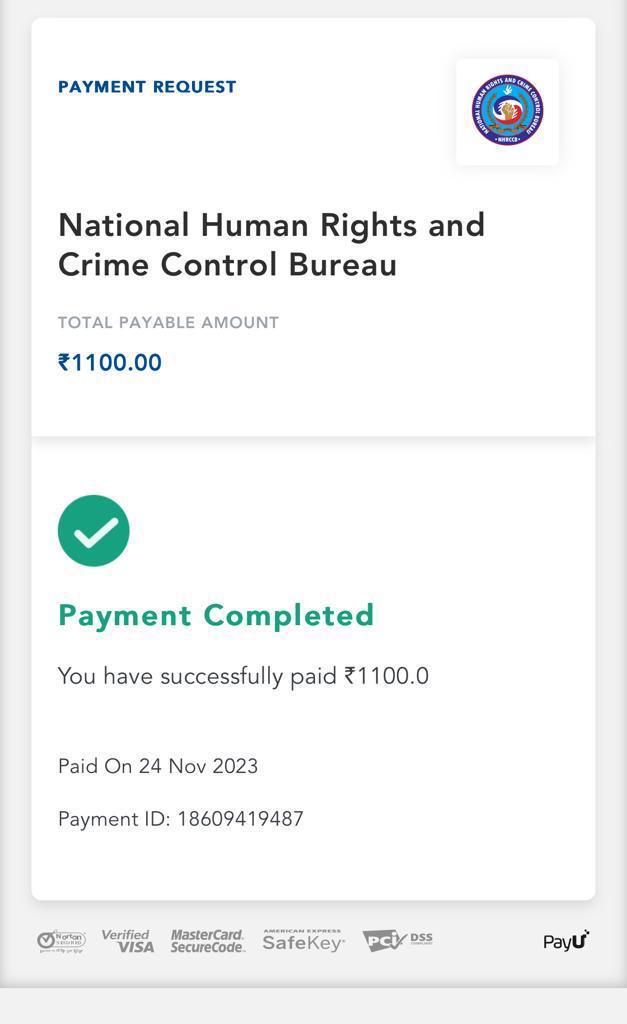The image size is (627, 1024).
Task: Click the 'You have successfully paid' text
Action: click(x=197, y=676)
